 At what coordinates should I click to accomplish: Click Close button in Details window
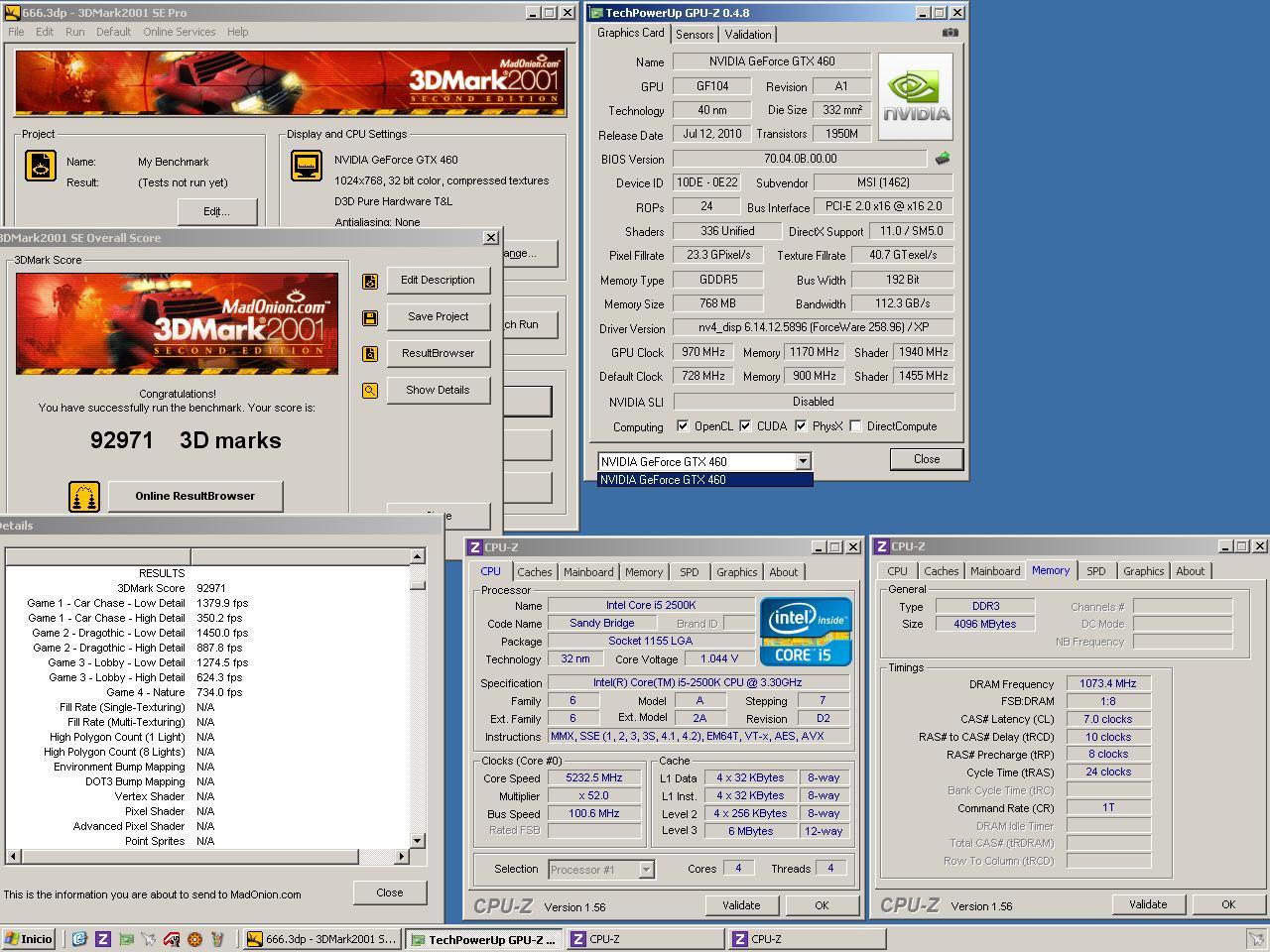[390, 892]
